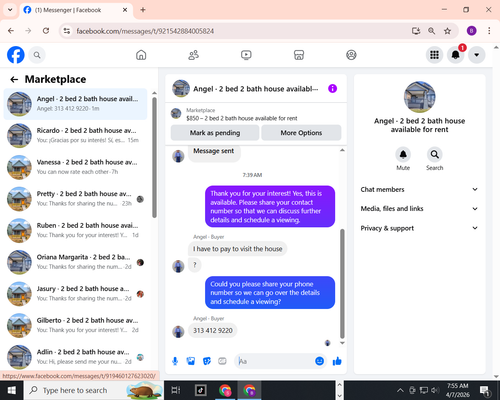Screen dimensions: 500x400
Task: Click the browser back arrow
Action: pos(11,31)
